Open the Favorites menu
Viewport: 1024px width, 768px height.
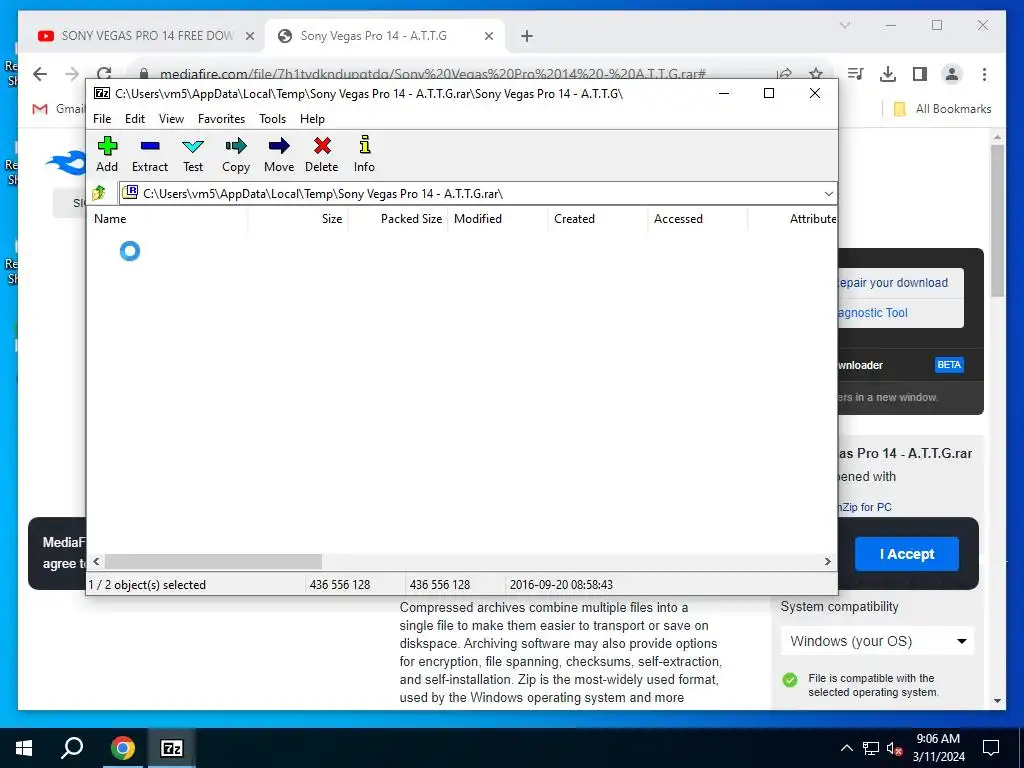click(x=221, y=119)
